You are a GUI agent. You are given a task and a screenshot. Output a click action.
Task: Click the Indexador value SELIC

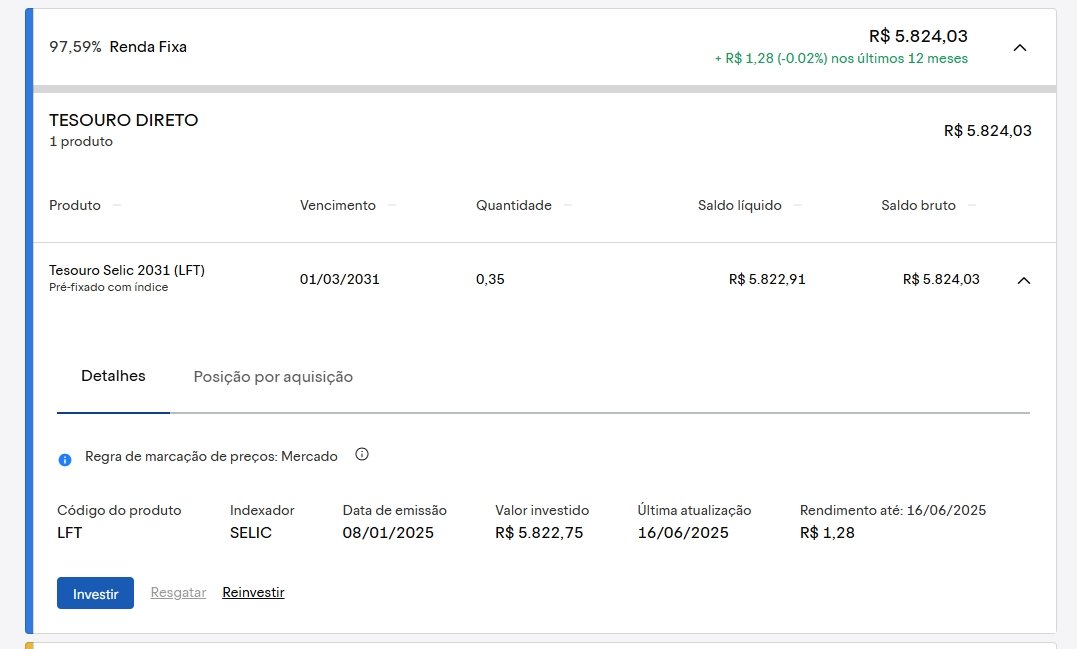pos(251,533)
